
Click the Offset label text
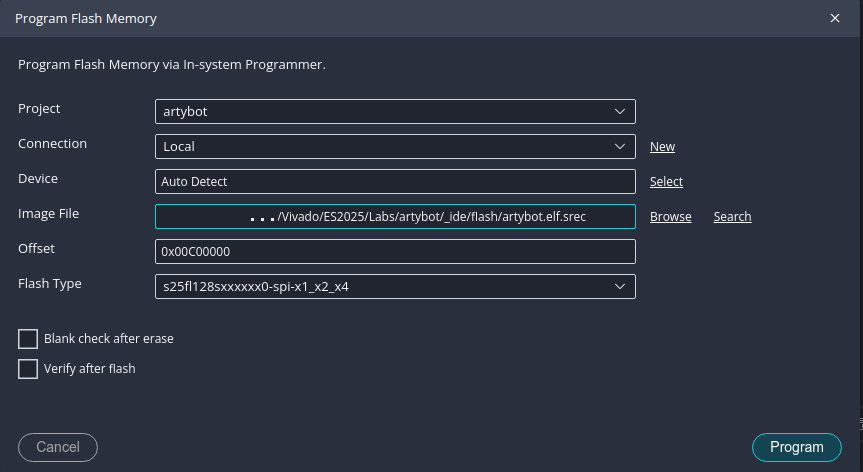[x=36, y=248]
